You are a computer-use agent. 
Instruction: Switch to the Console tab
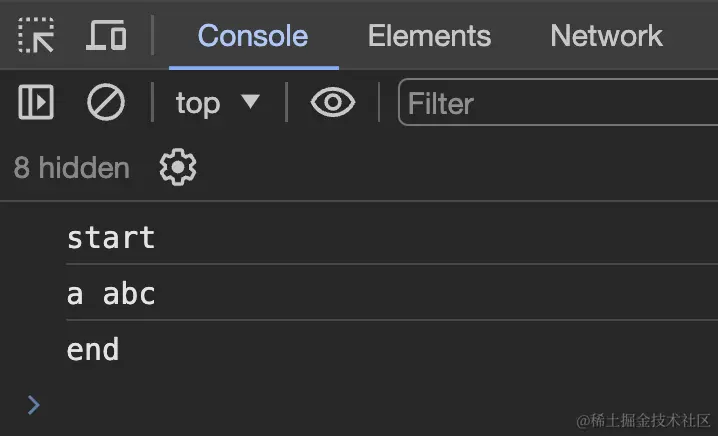tap(253, 36)
